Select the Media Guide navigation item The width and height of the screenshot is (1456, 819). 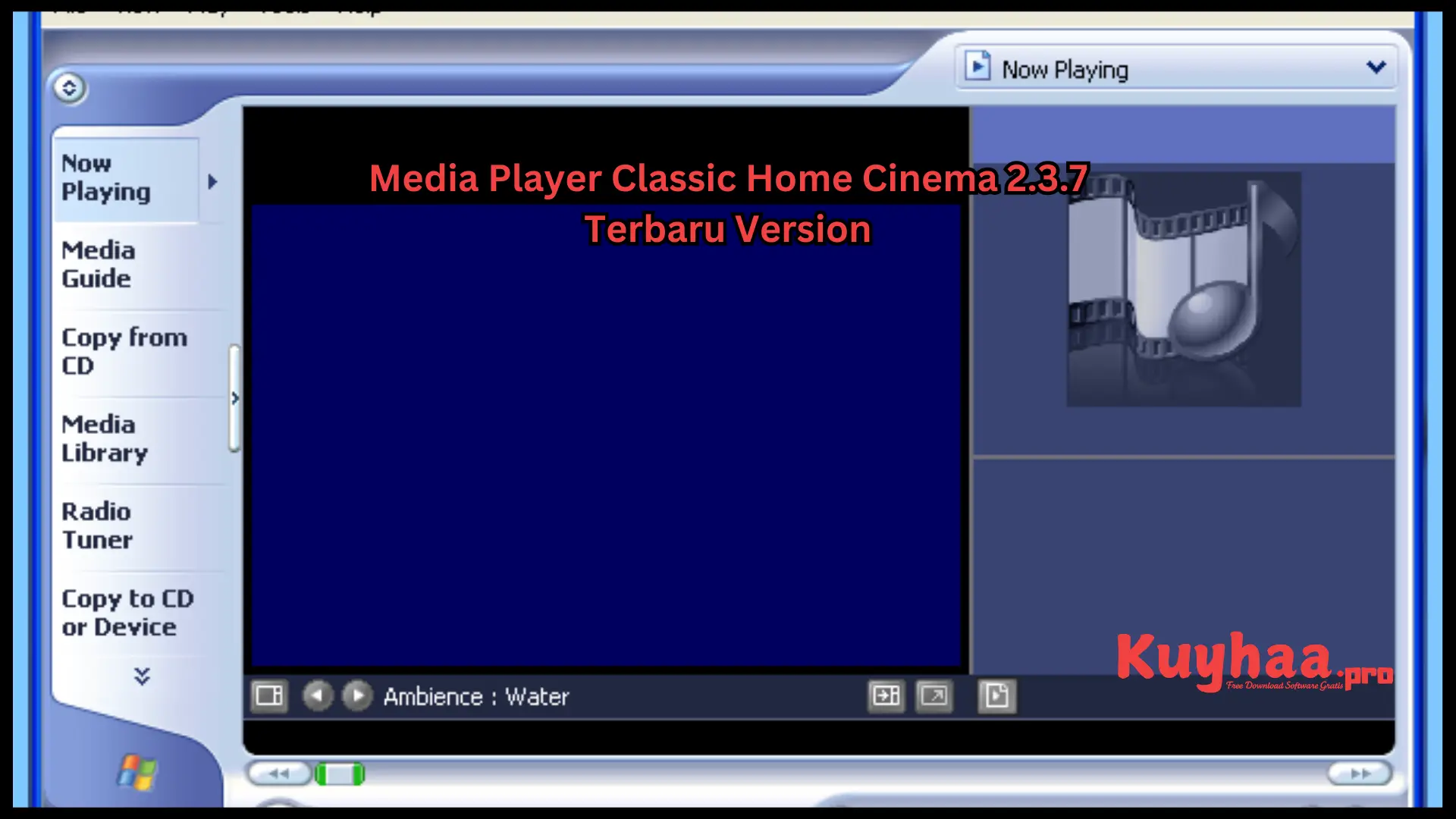pos(97,263)
